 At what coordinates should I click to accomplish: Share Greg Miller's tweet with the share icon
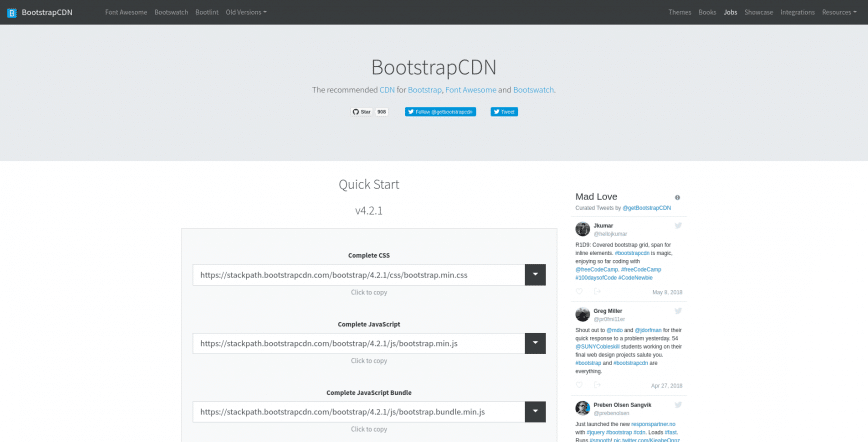[597, 385]
